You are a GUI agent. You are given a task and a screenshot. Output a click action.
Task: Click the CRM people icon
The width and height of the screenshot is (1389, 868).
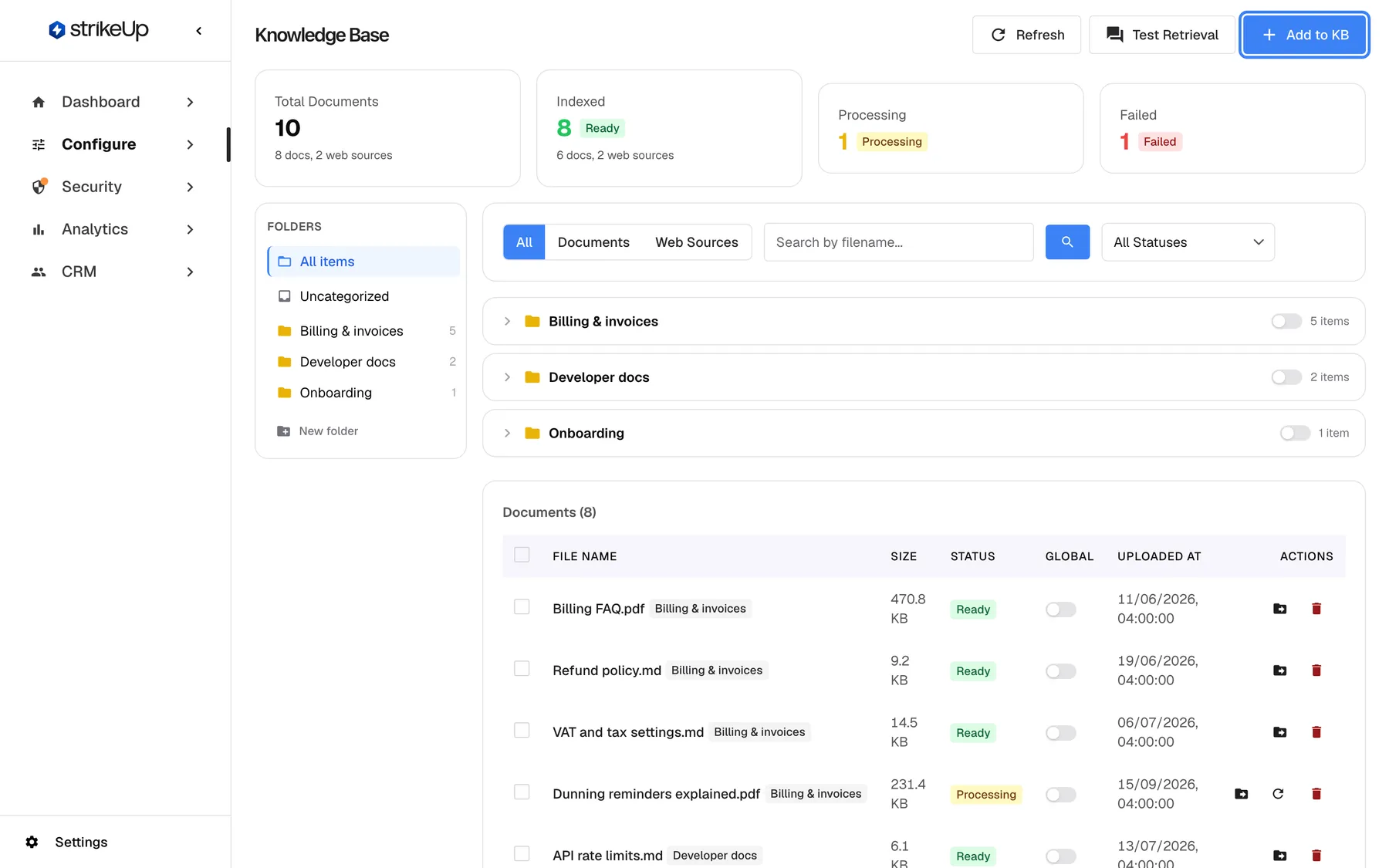pos(39,272)
